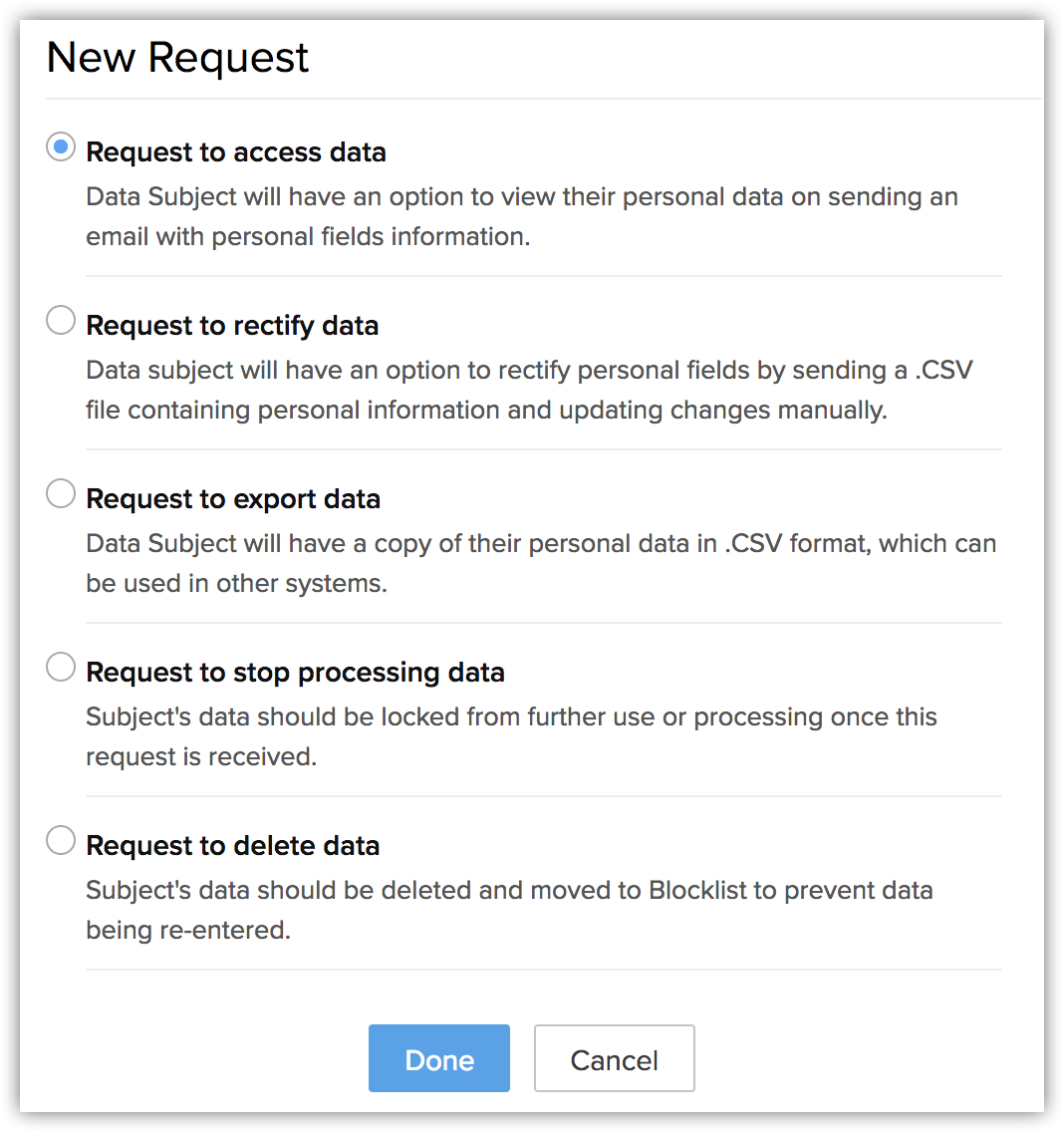This screenshot has height=1132, width=1064.
Task: Cancel the new request dialog
Action: (x=614, y=1059)
